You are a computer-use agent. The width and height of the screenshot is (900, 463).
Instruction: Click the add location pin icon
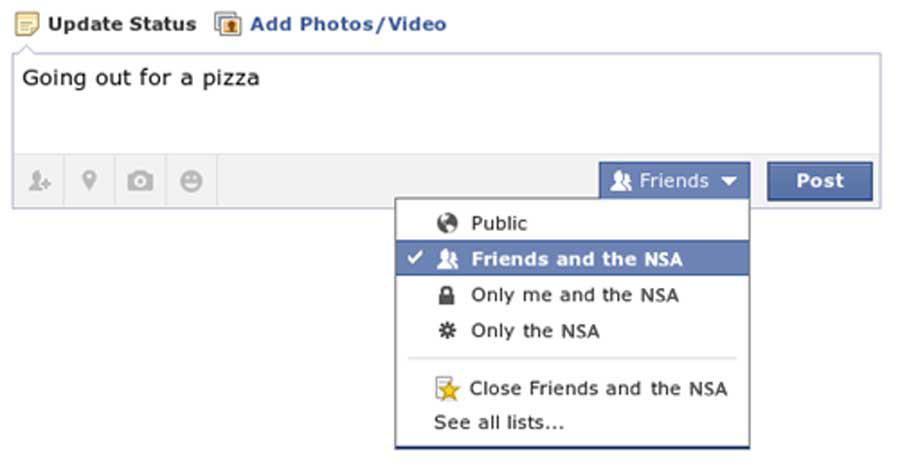(x=89, y=181)
